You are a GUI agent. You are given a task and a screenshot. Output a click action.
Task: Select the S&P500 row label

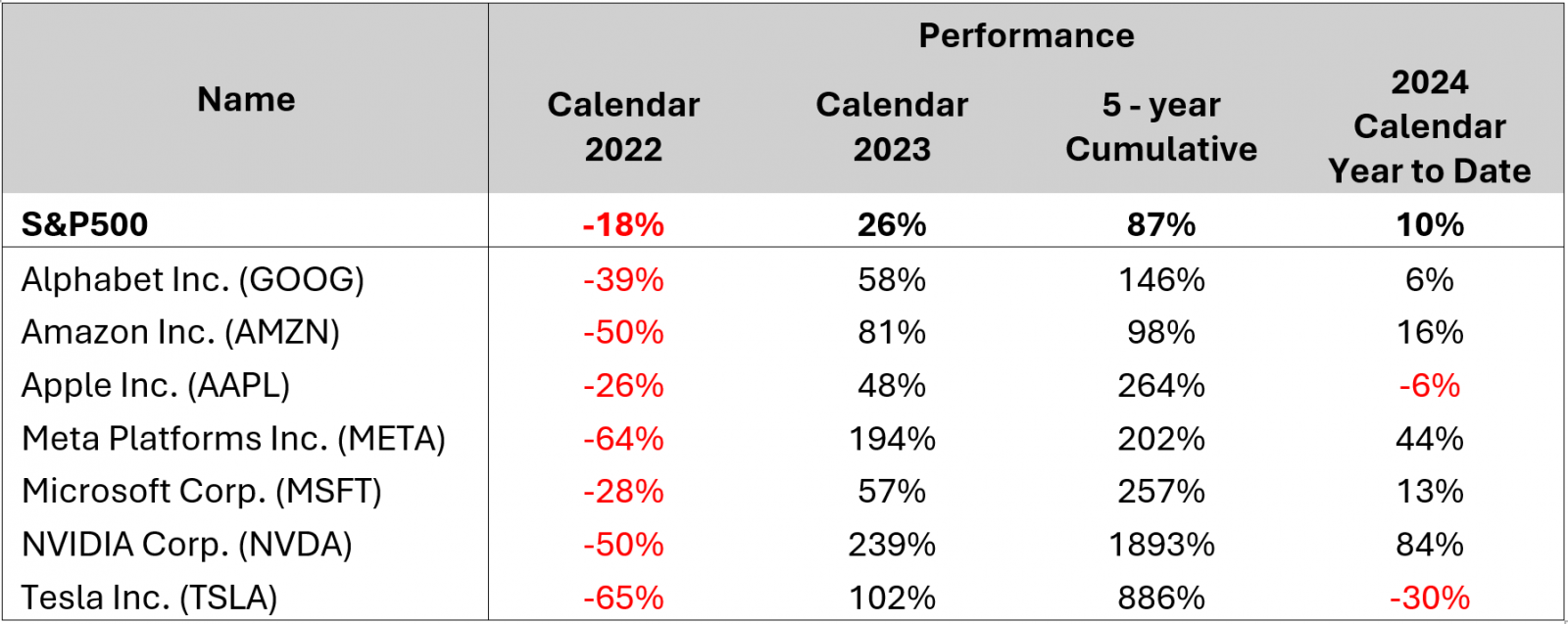tap(84, 224)
